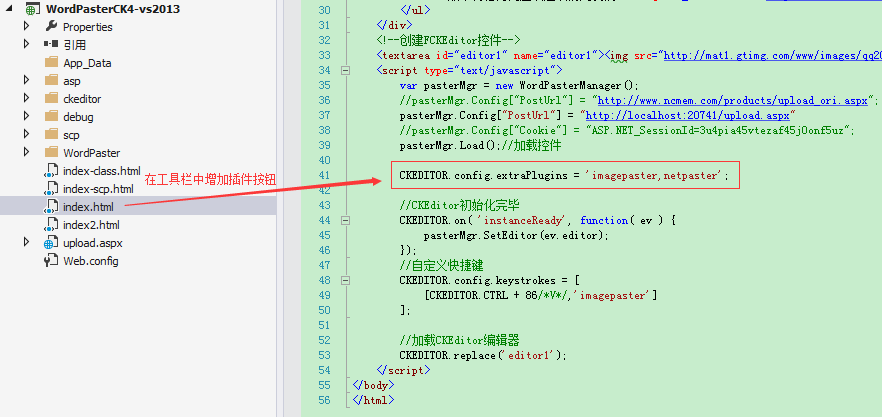Select the scp folder label

tap(71, 135)
